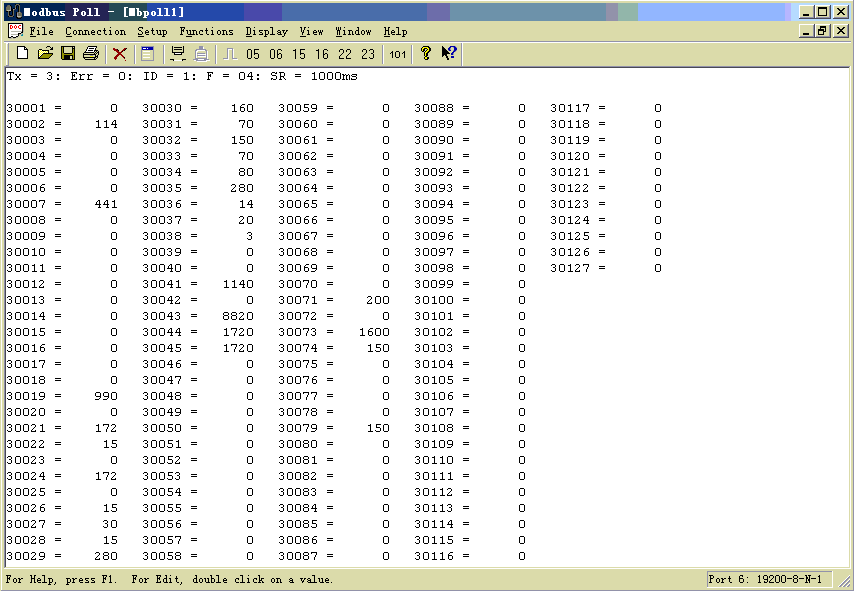Viewport: 854px width, 591px height.
Task: Select function 16 toolbar button
Action: [322, 54]
